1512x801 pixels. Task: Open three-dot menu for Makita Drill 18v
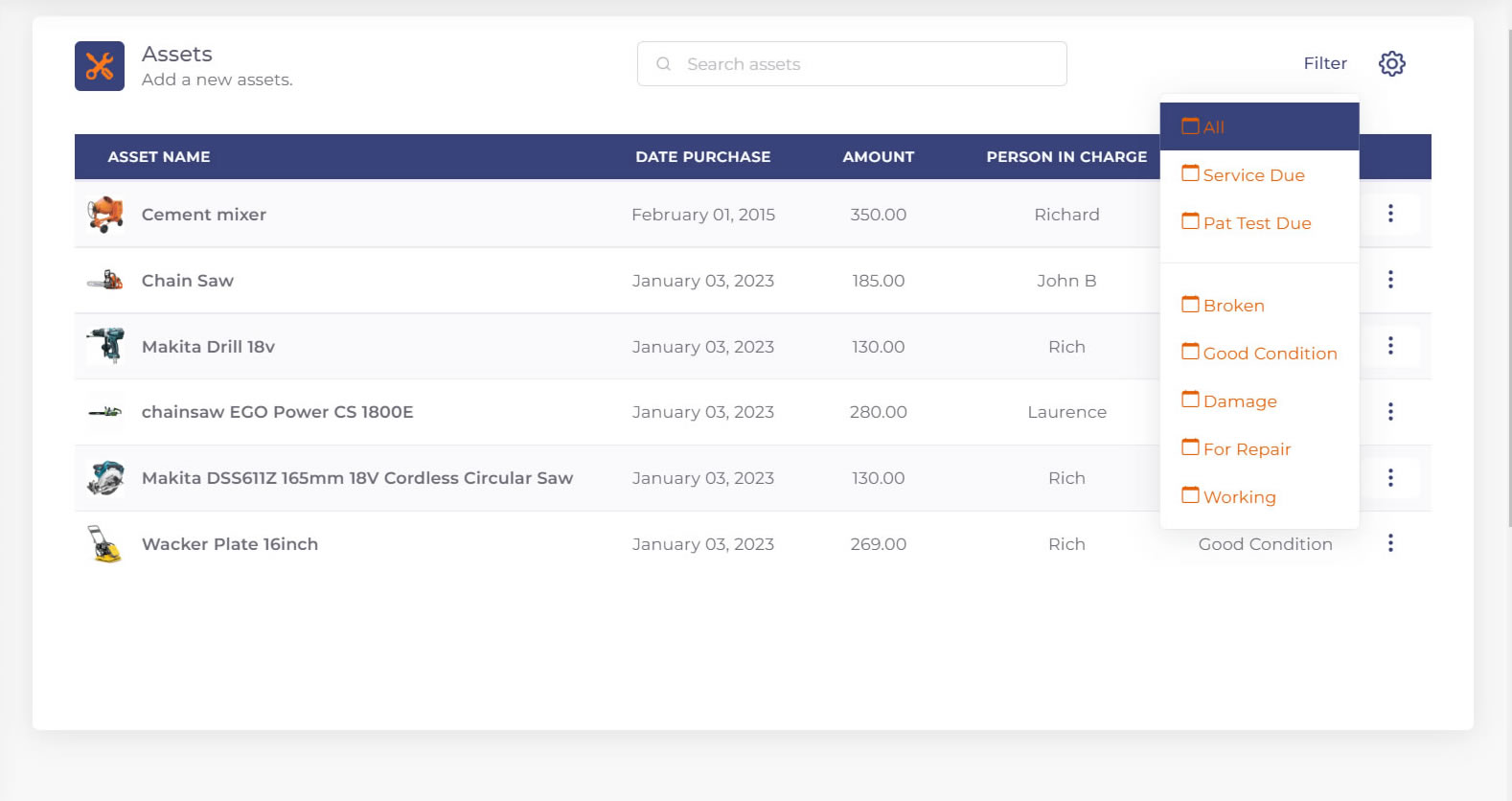(x=1390, y=346)
